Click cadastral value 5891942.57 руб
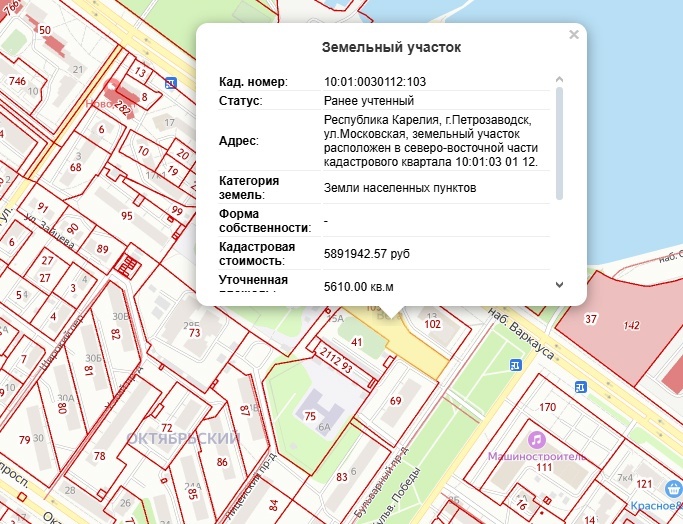The height and width of the screenshot is (524, 683). [366, 254]
